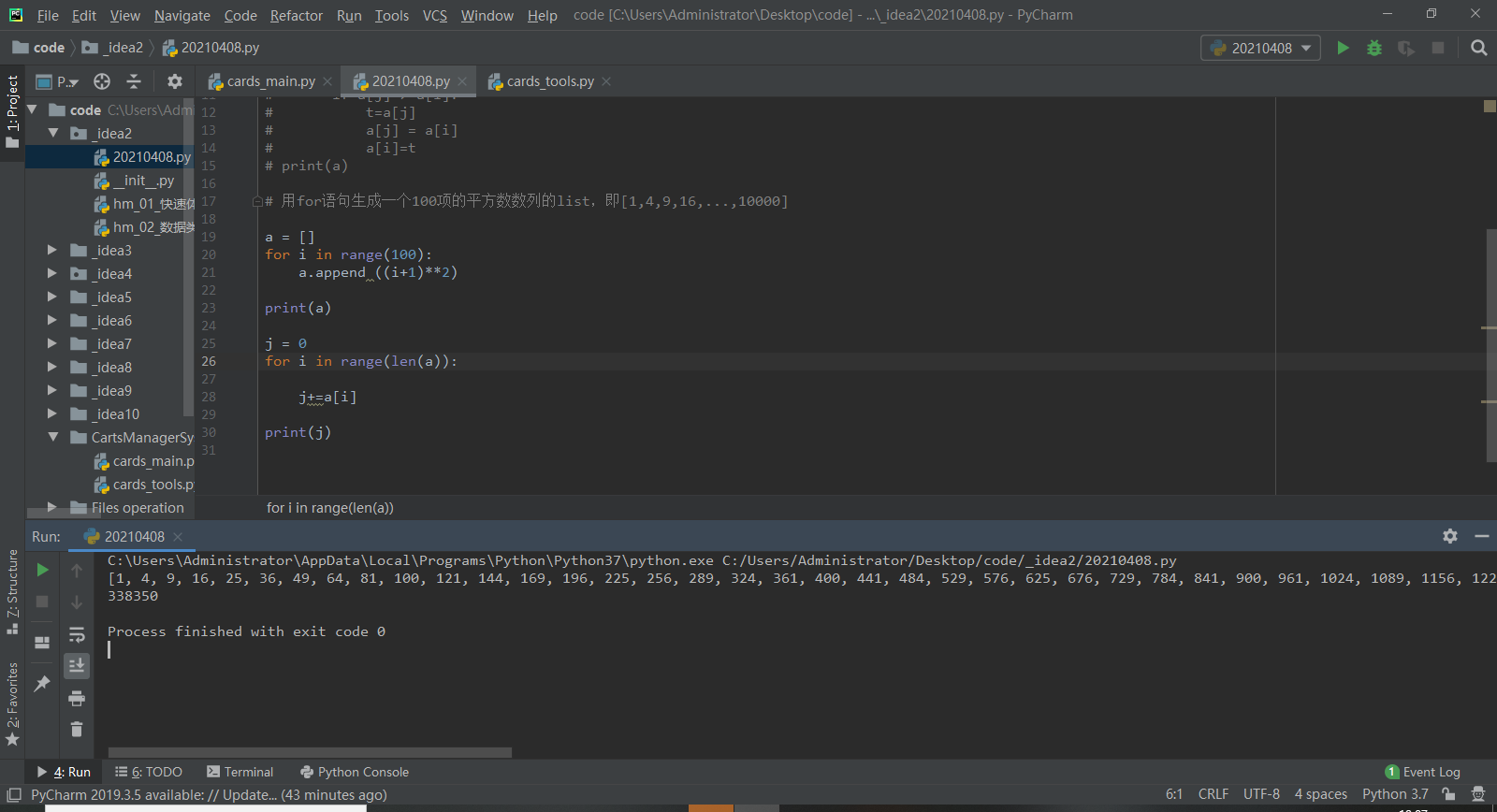Print the run output with the printer icon
Screen dimensions: 1497x812
point(77,698)
